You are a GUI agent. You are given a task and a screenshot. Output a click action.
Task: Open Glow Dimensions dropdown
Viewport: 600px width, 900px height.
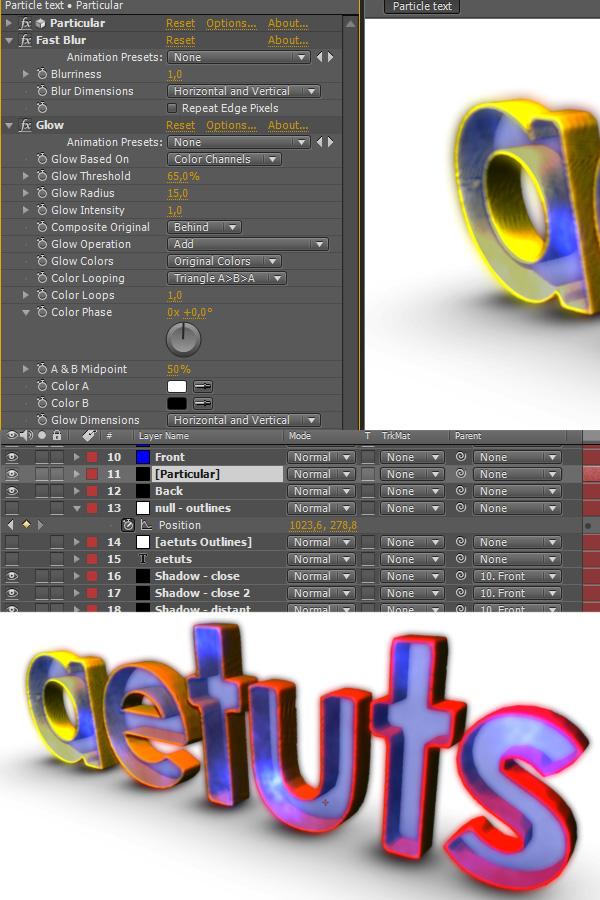pos(244,420)
